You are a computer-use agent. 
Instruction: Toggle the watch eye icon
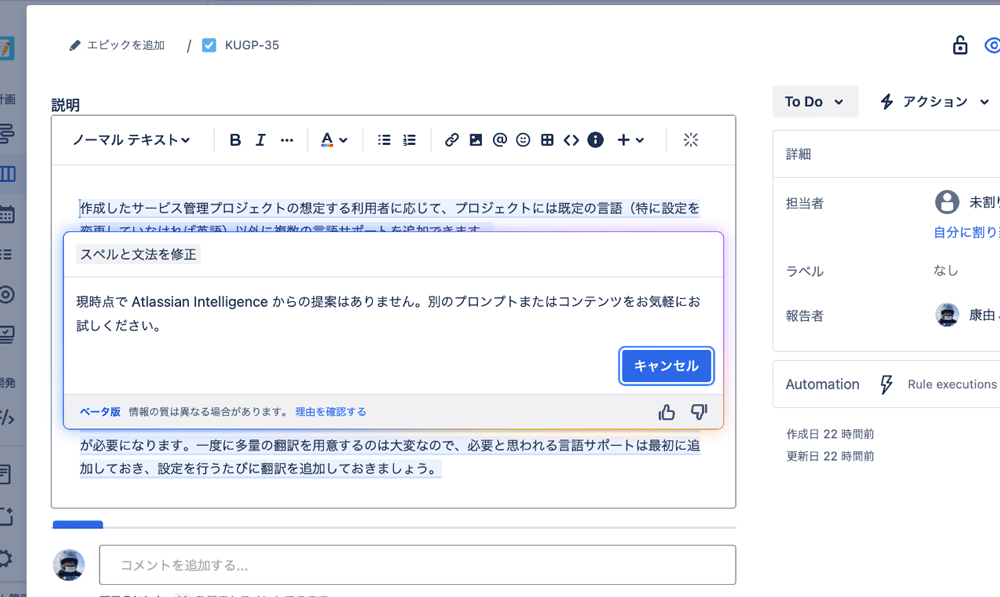pos(992,45)
